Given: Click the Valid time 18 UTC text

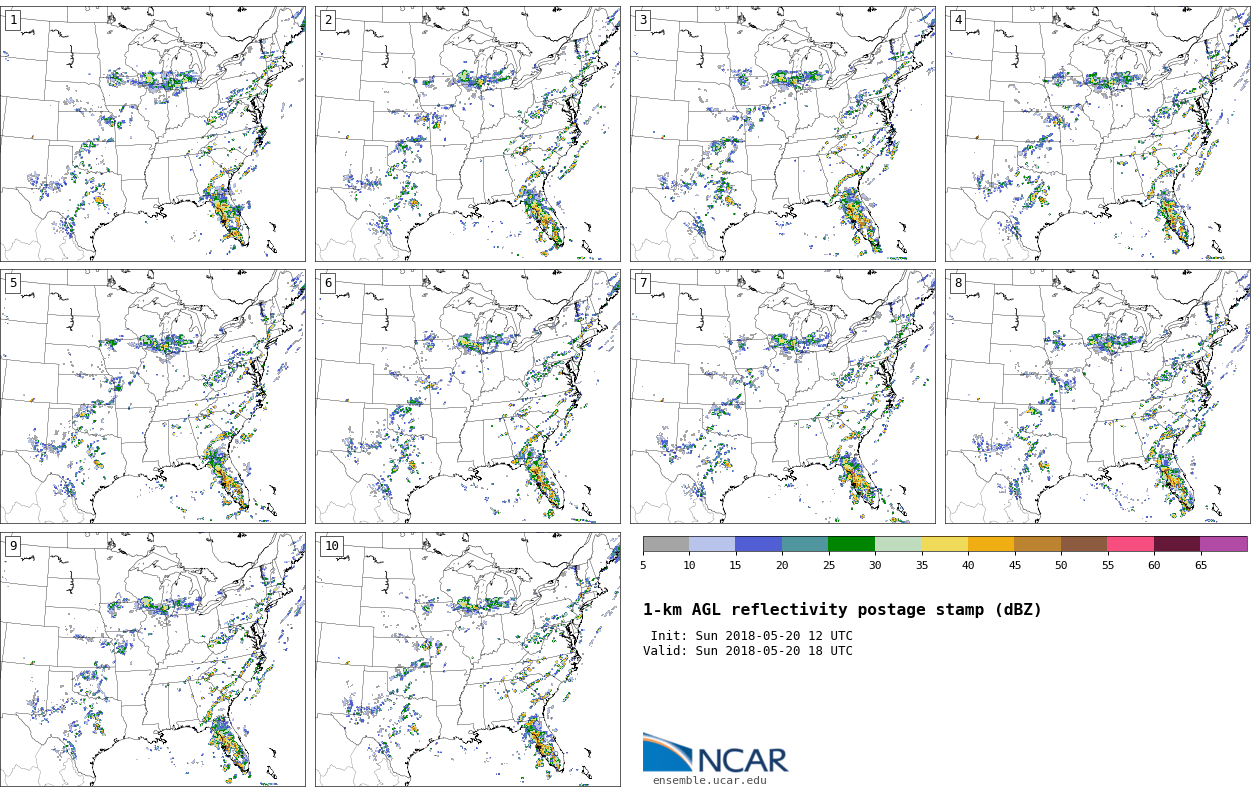Looking at the screenshot, I should click(x=748, y=651).
